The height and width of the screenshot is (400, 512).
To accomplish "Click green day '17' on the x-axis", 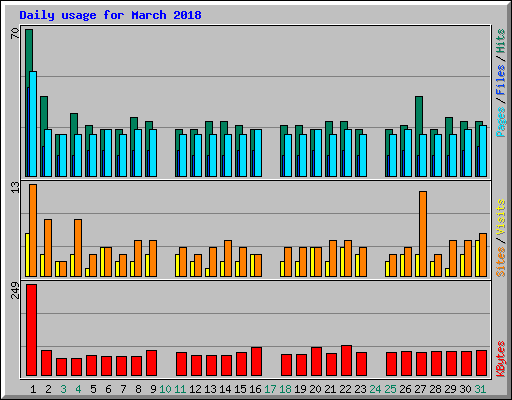I will pos(270,389).
